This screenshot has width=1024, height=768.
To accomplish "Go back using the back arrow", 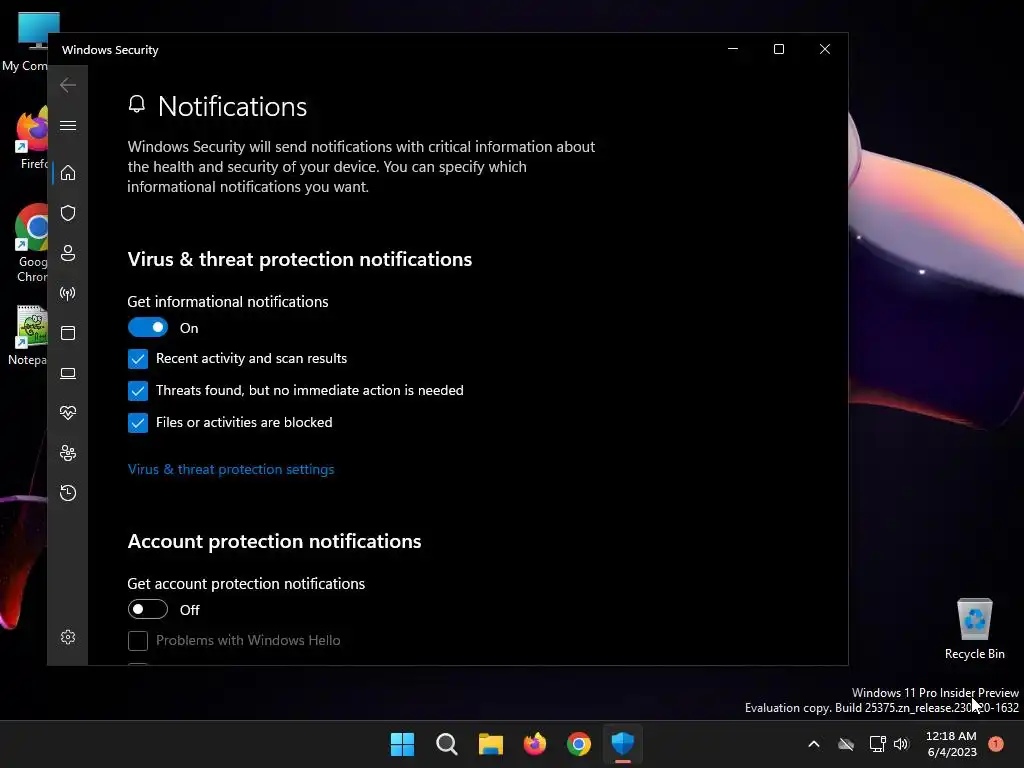I will coord(68,85).
